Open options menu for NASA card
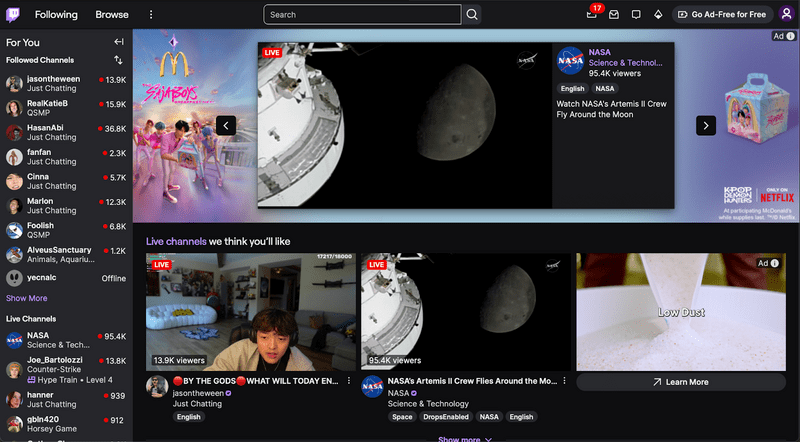The image size is (800, 442). pos(564,381)
